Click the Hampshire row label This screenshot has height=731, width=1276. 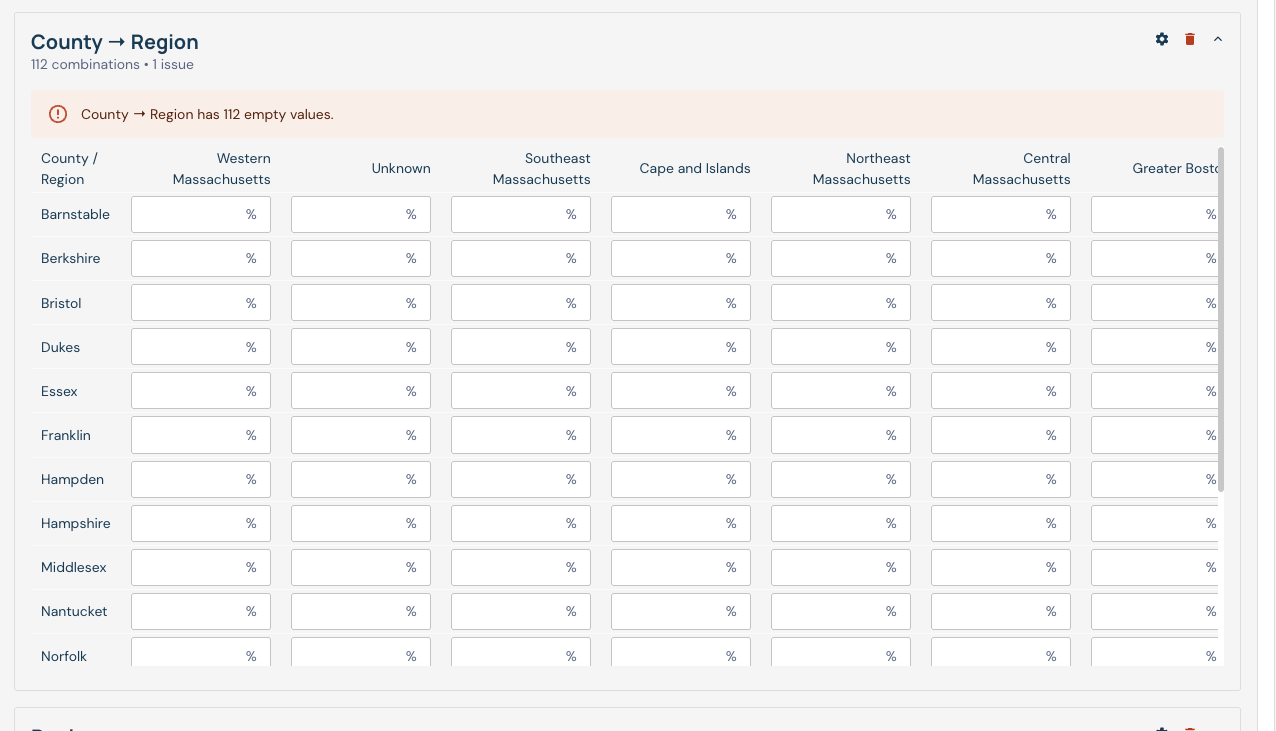point(76,523)
